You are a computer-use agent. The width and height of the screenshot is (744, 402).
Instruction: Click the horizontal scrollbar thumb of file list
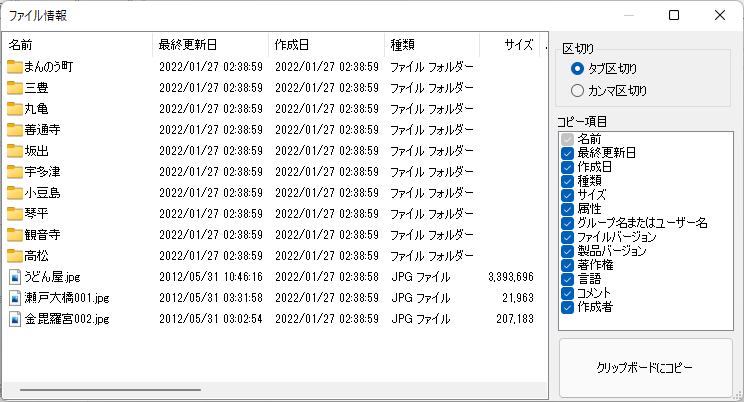[x=110, y=390]
